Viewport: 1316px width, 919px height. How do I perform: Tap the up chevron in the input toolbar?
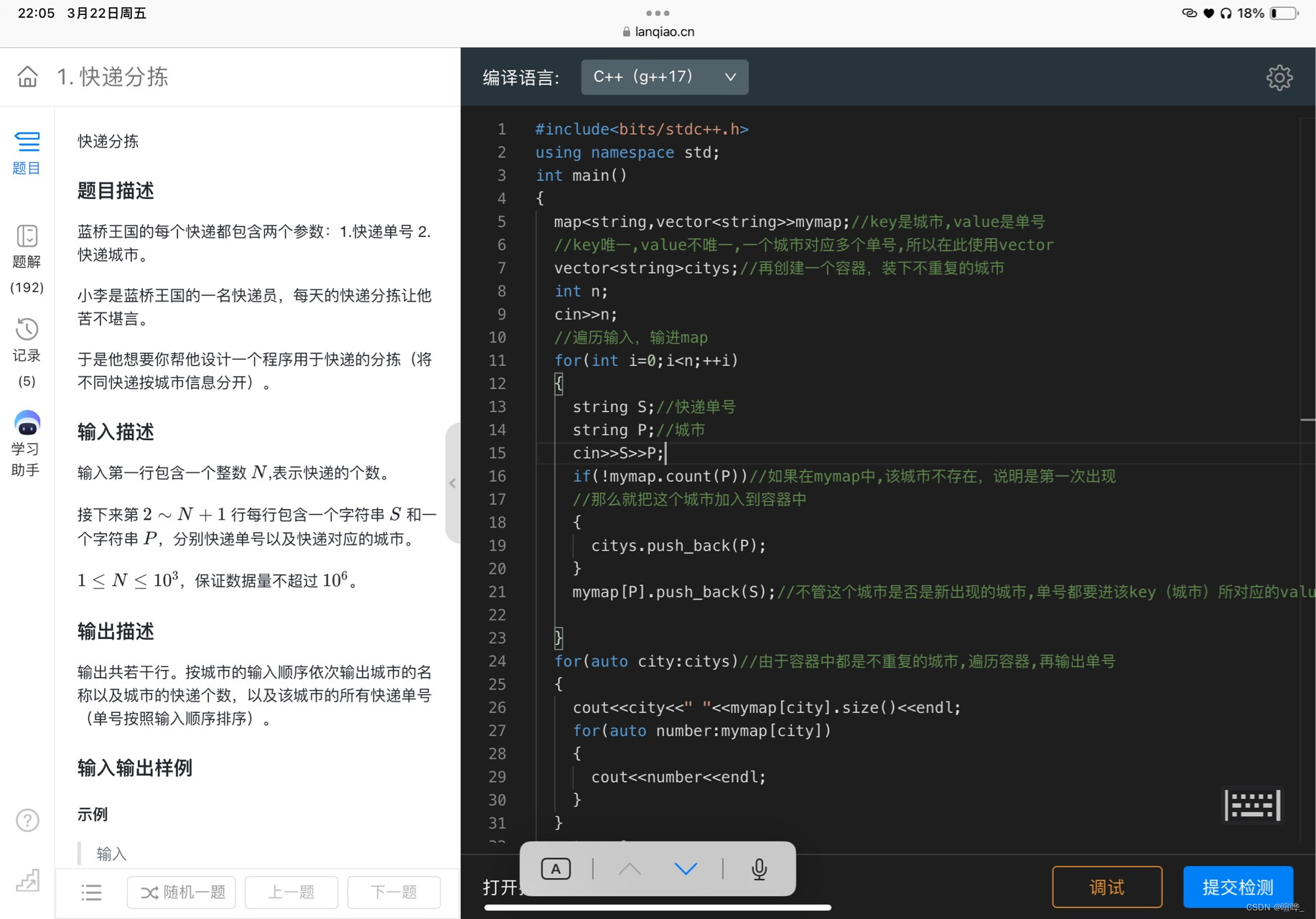pos(630,869)
